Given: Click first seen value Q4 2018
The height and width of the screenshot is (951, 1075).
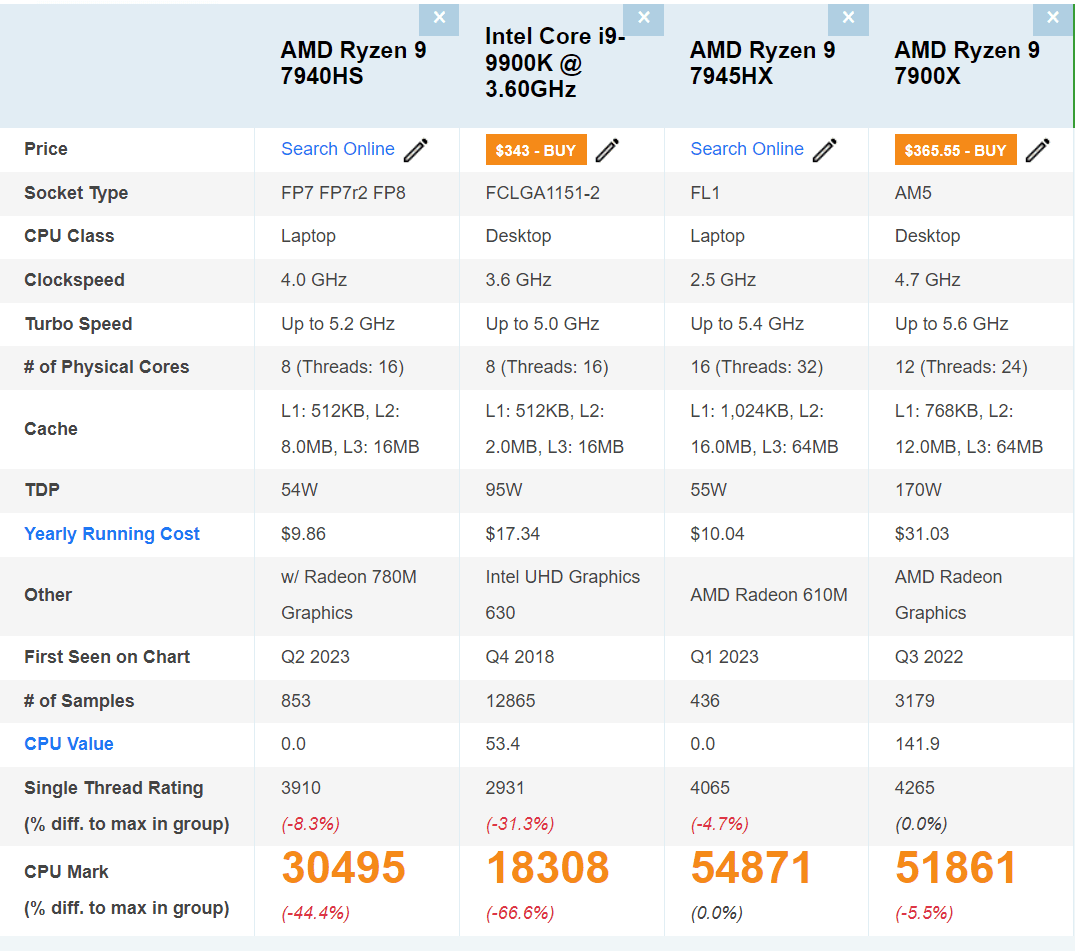Looking at the screenshot, I should (x=520, y=657).
